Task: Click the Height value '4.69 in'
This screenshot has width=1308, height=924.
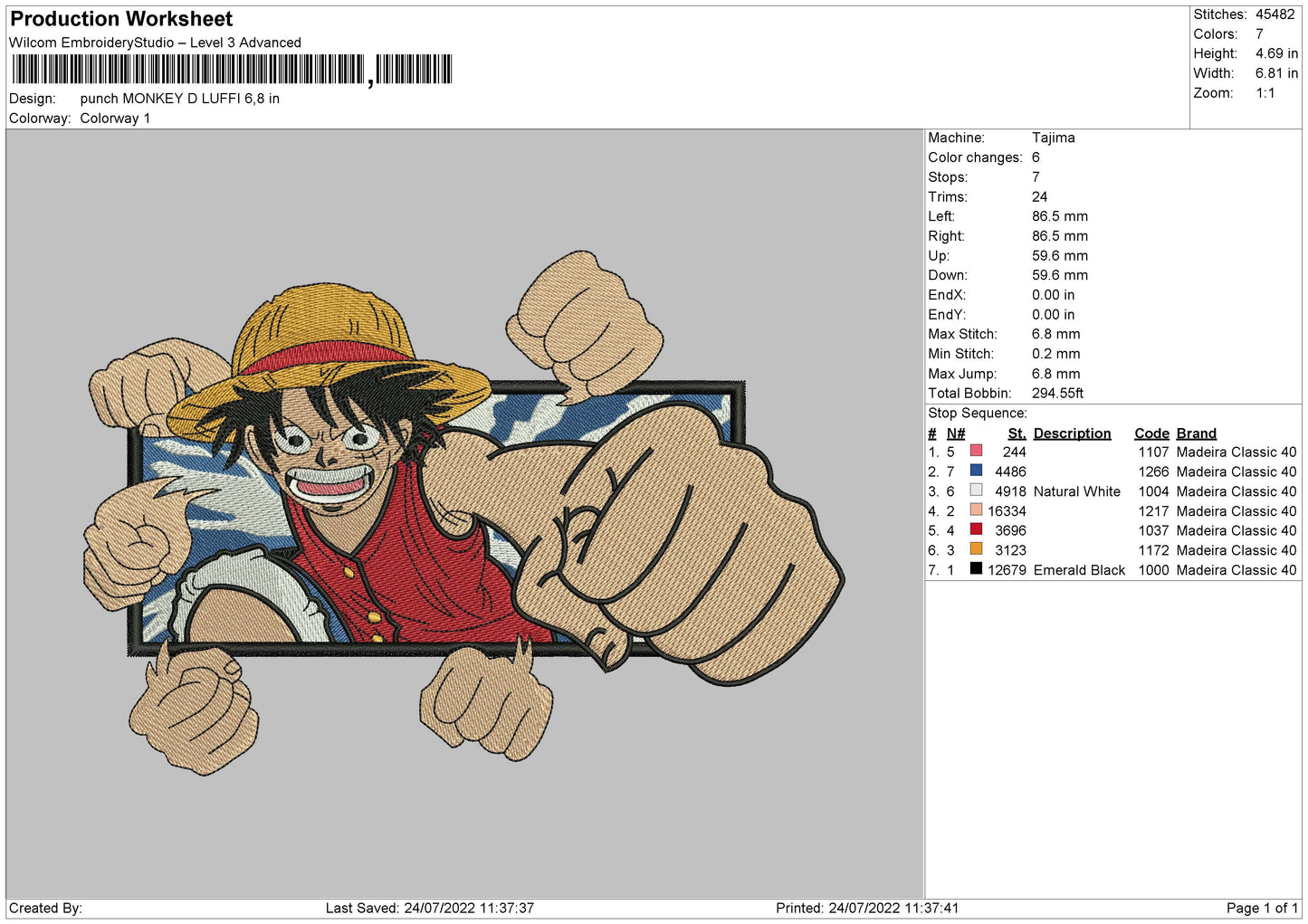Action: coord(1276,53)
